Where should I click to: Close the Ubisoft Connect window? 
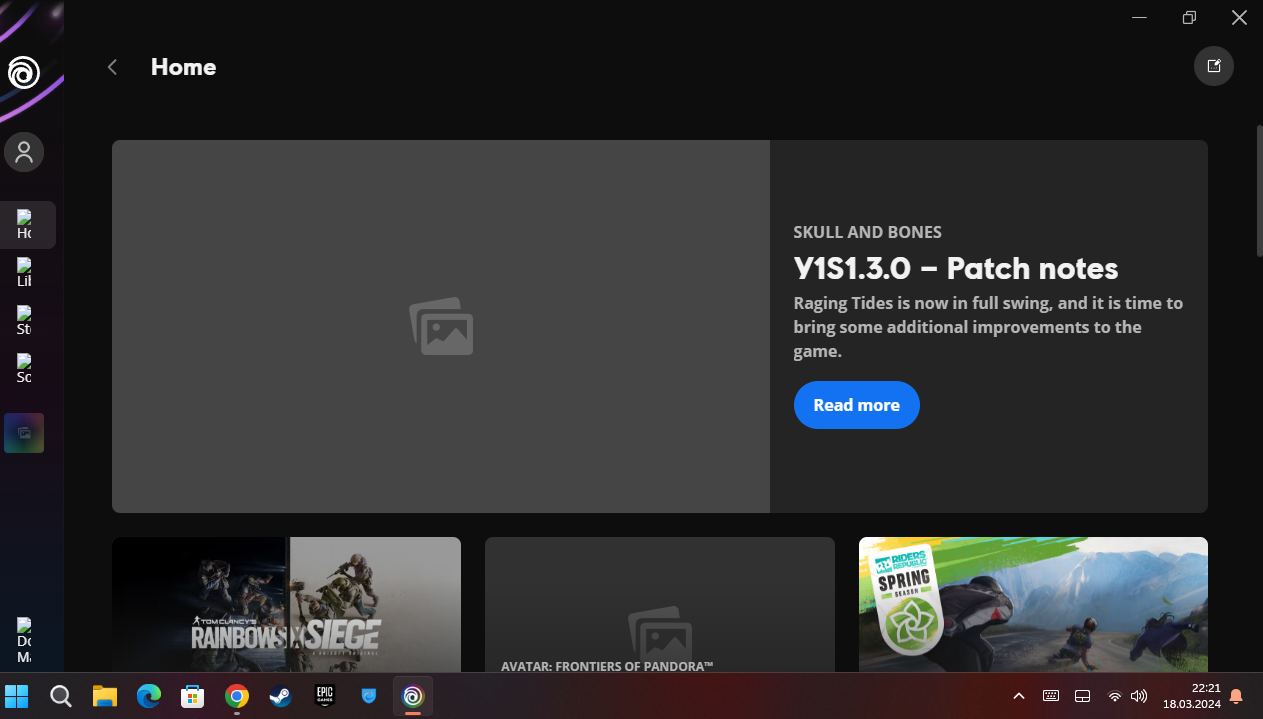click(x=1239, y=17)
